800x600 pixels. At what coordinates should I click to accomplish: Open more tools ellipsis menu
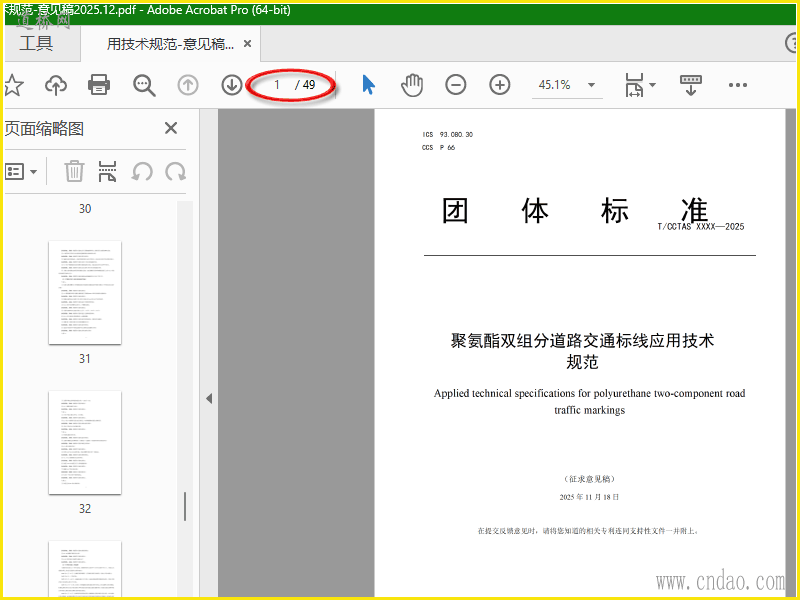pyautogui.click(x=738, y=85)
